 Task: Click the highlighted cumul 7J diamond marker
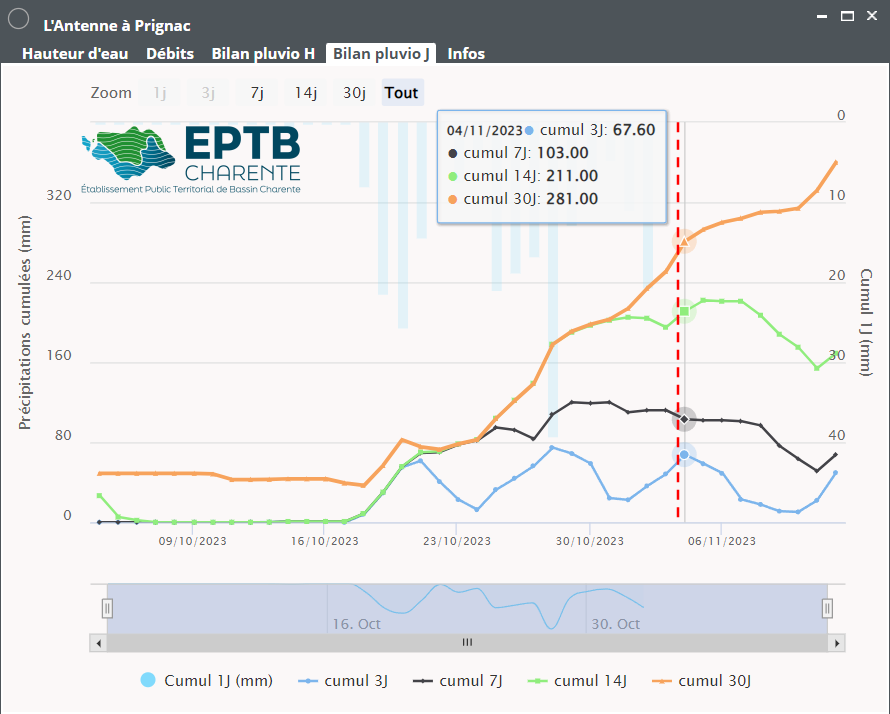[685, 419]
